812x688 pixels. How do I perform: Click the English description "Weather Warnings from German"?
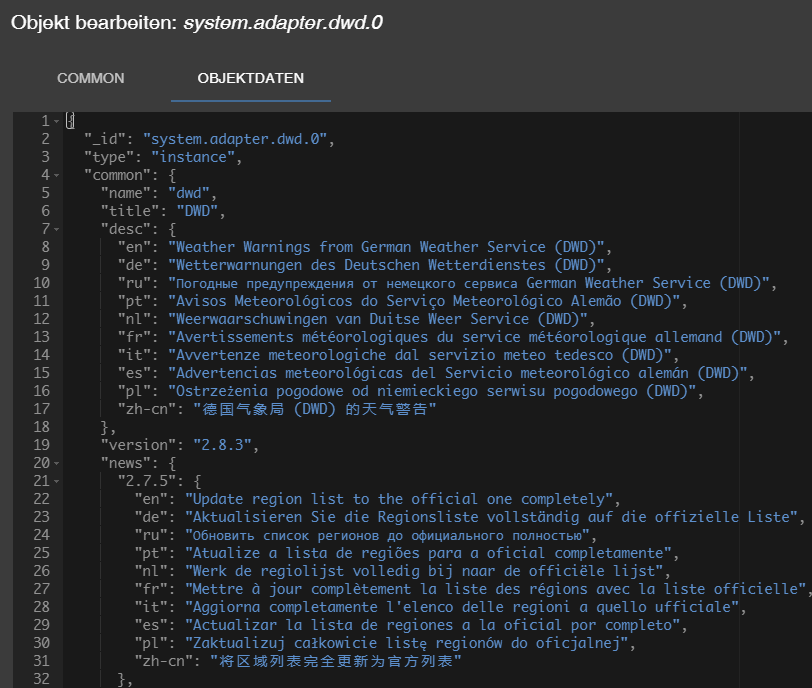pyautogui.click(x=293, y=247)
